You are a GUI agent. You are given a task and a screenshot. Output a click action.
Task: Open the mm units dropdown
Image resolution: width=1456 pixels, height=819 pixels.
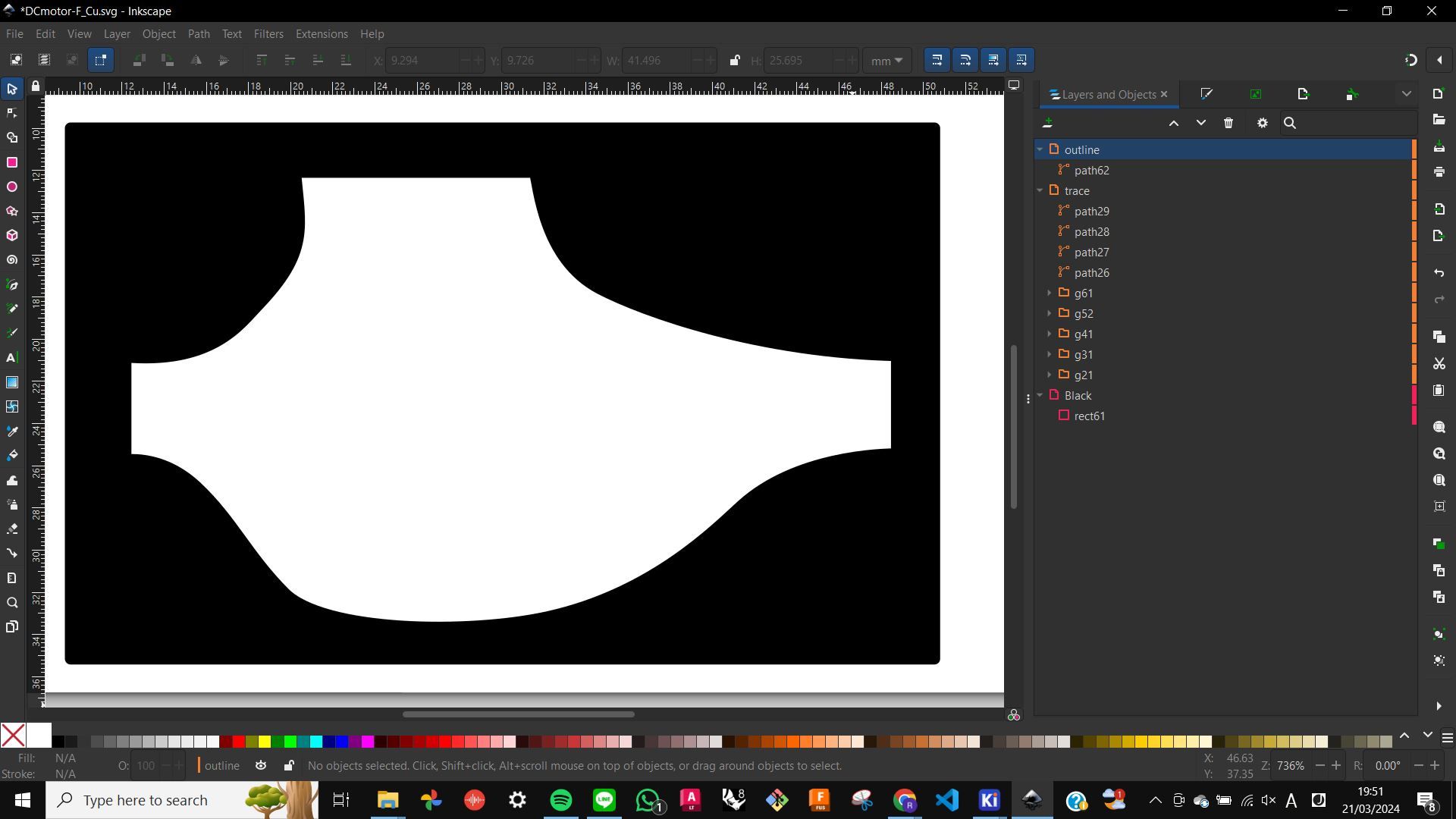tap(886, 61)
